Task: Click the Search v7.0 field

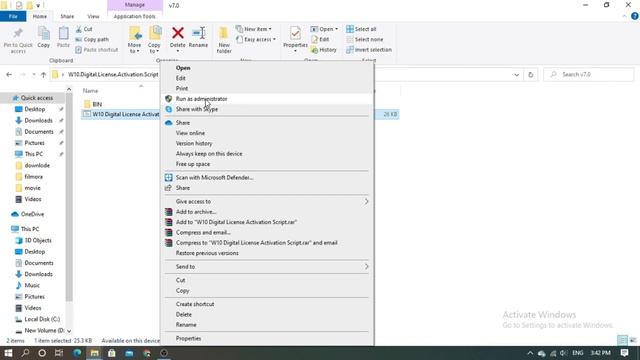Action: tap(589, 75)
